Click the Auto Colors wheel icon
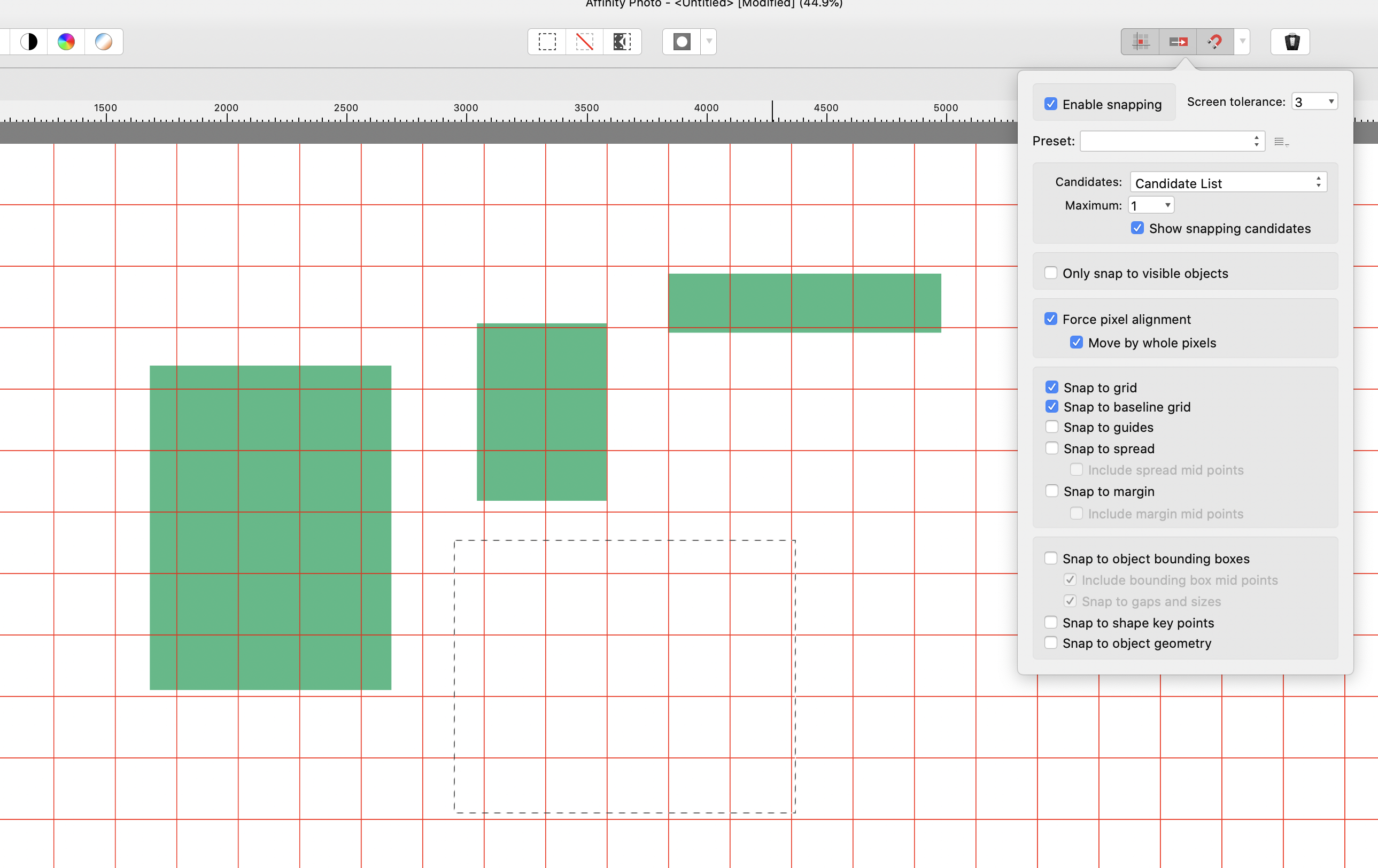Screen dimensions: 1378x868 coord(66,42)
